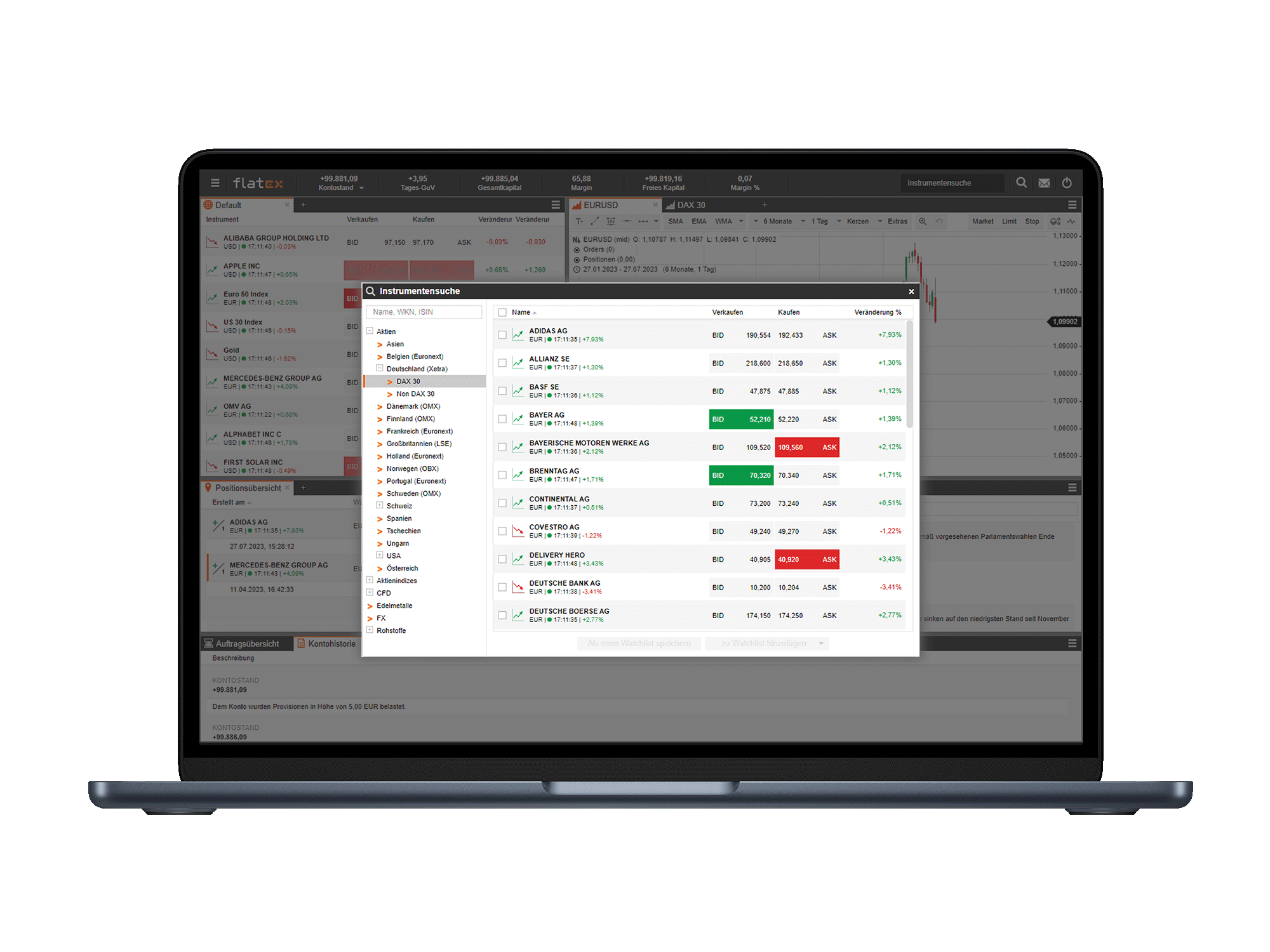Click the ALIBABA GROUP downtrend icon in watchlist
The width and height of the screenshot is (1270, 952).
pos(212,242)
